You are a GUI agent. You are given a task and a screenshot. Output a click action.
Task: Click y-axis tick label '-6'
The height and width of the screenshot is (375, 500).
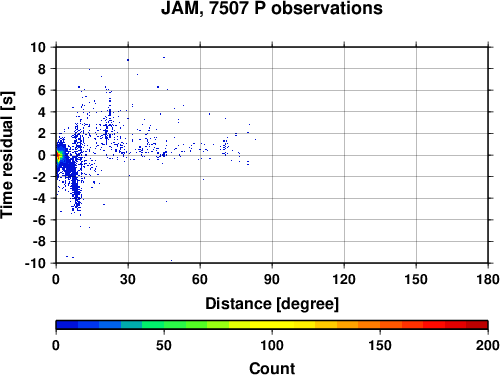39,220
